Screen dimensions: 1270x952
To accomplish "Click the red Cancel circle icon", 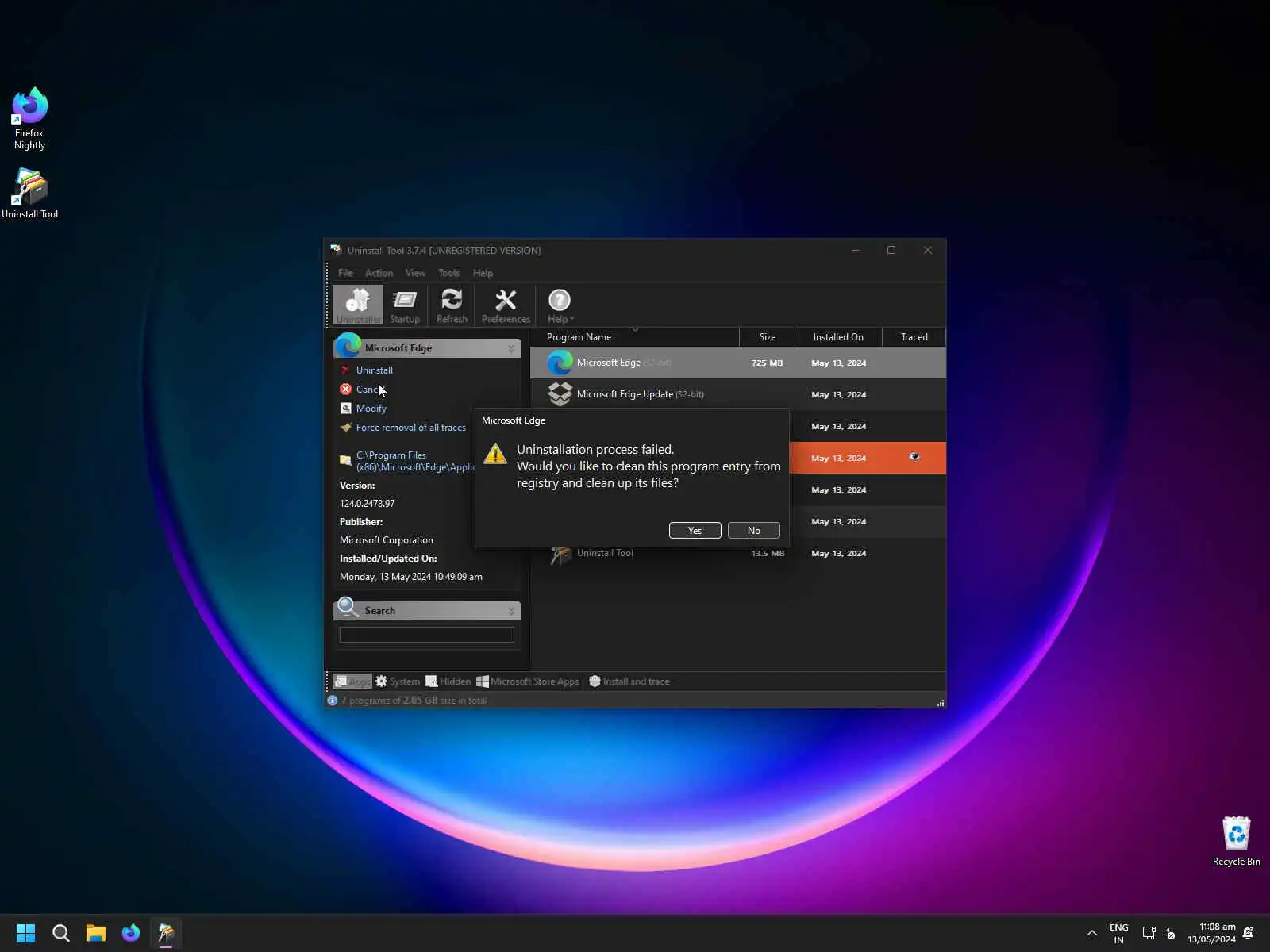I will [x=345, y=390].
